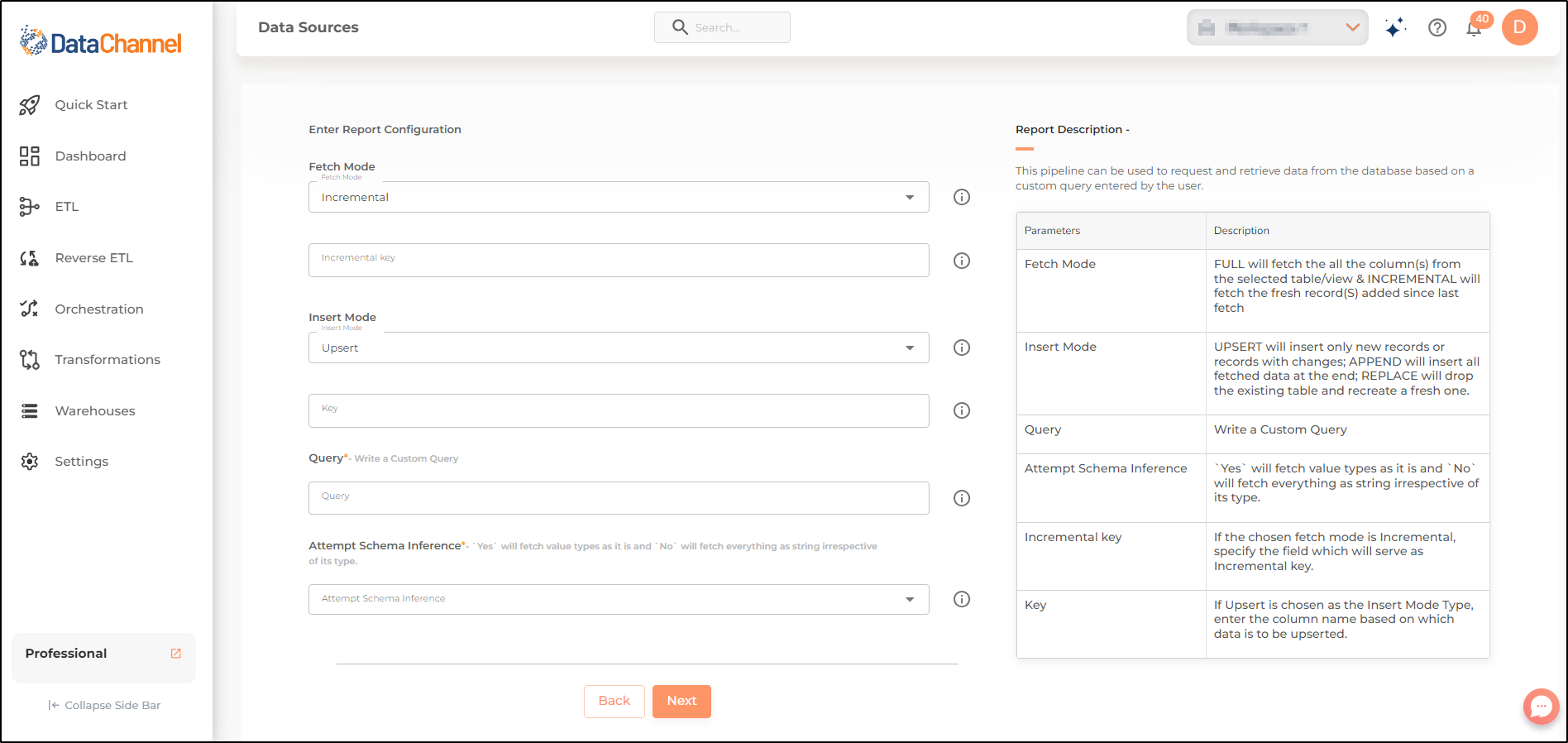This screenshot has width=1568, height=743.
Task: Click the Next button
Action: pyautogui.click(x=682, y=702)
